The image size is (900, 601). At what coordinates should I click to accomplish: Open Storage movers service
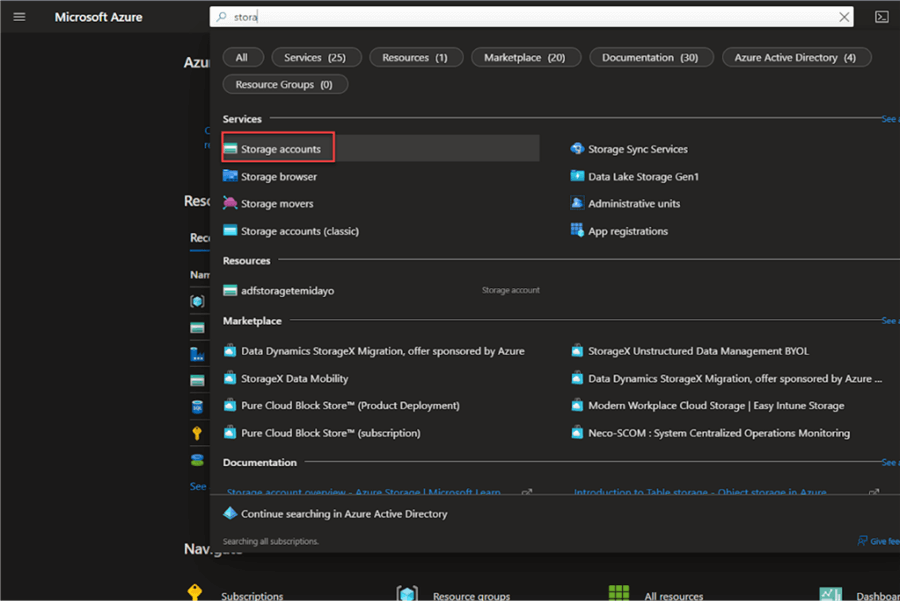pyautogui.click(x=277, y=204)
